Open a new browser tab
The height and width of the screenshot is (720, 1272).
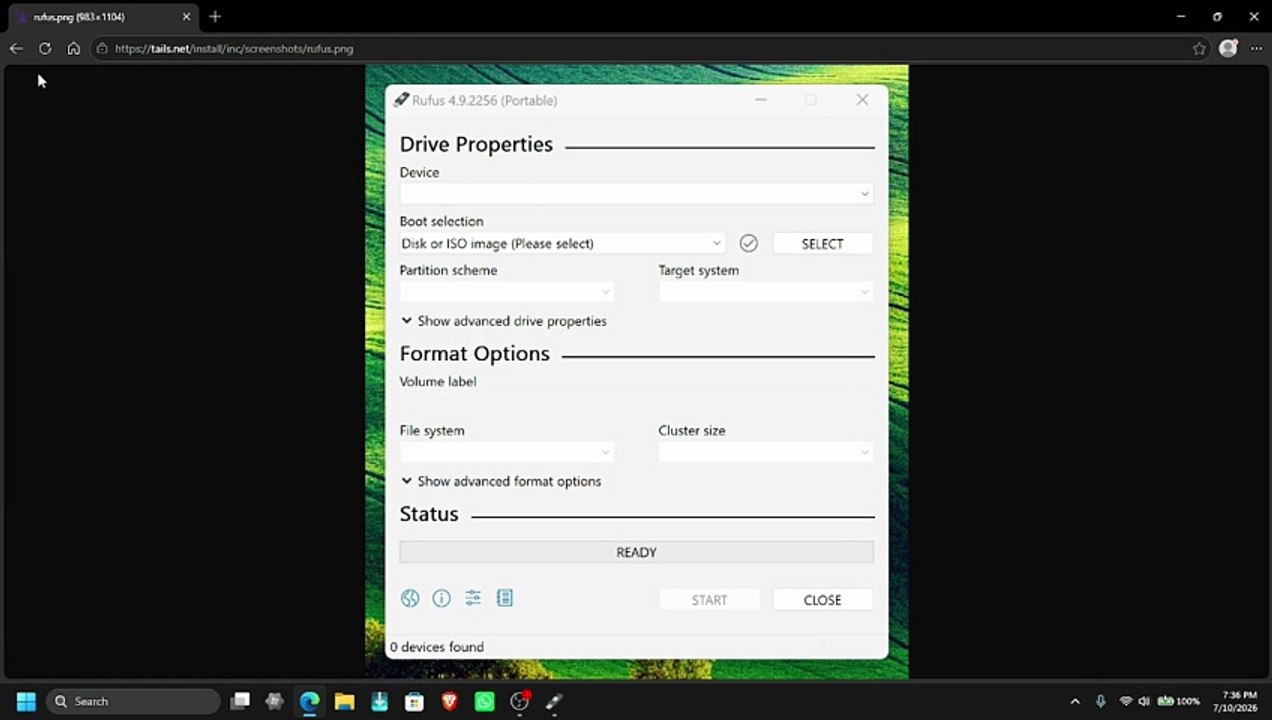215,17
